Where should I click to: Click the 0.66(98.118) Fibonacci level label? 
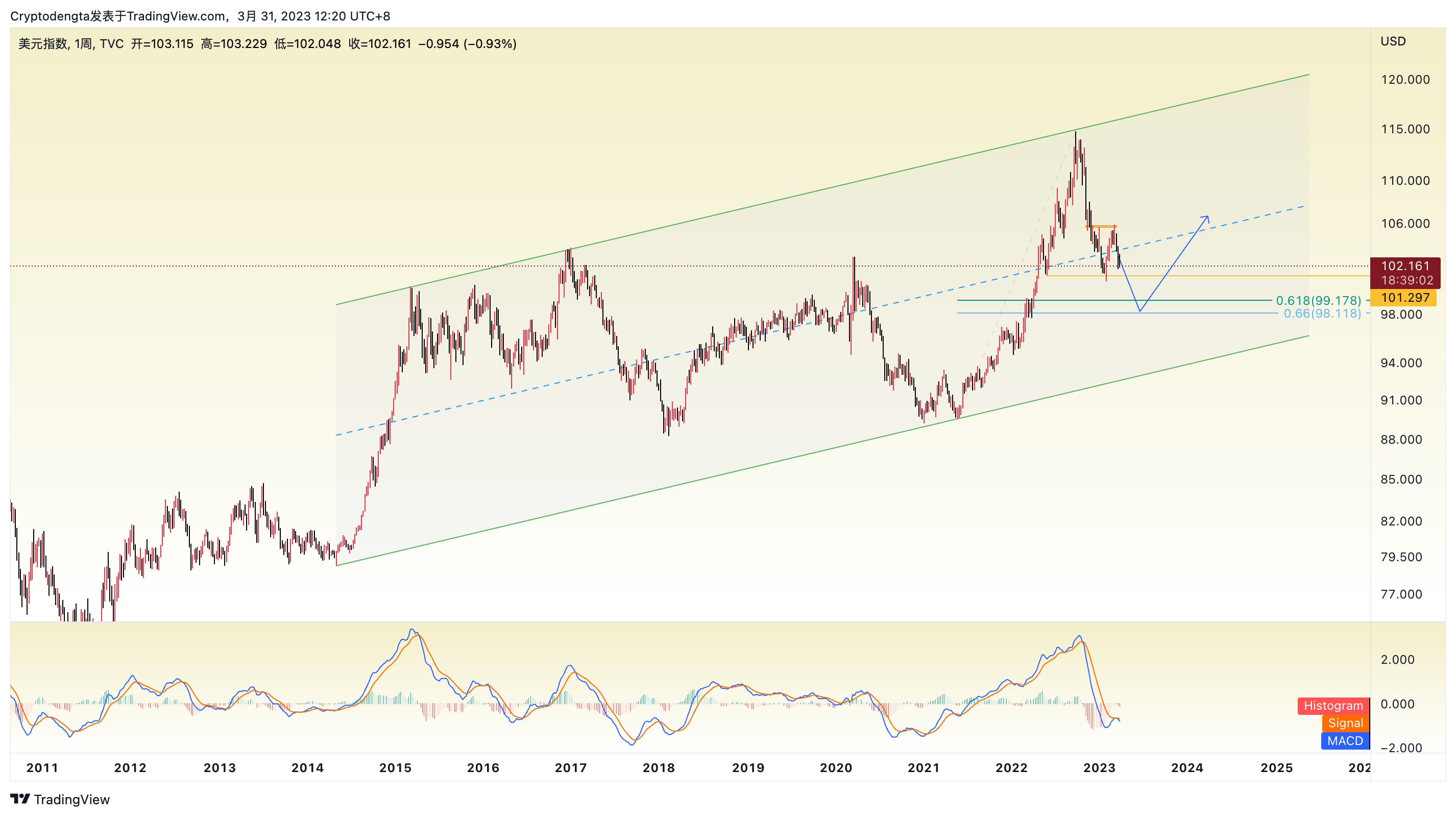pos(1322,313)
